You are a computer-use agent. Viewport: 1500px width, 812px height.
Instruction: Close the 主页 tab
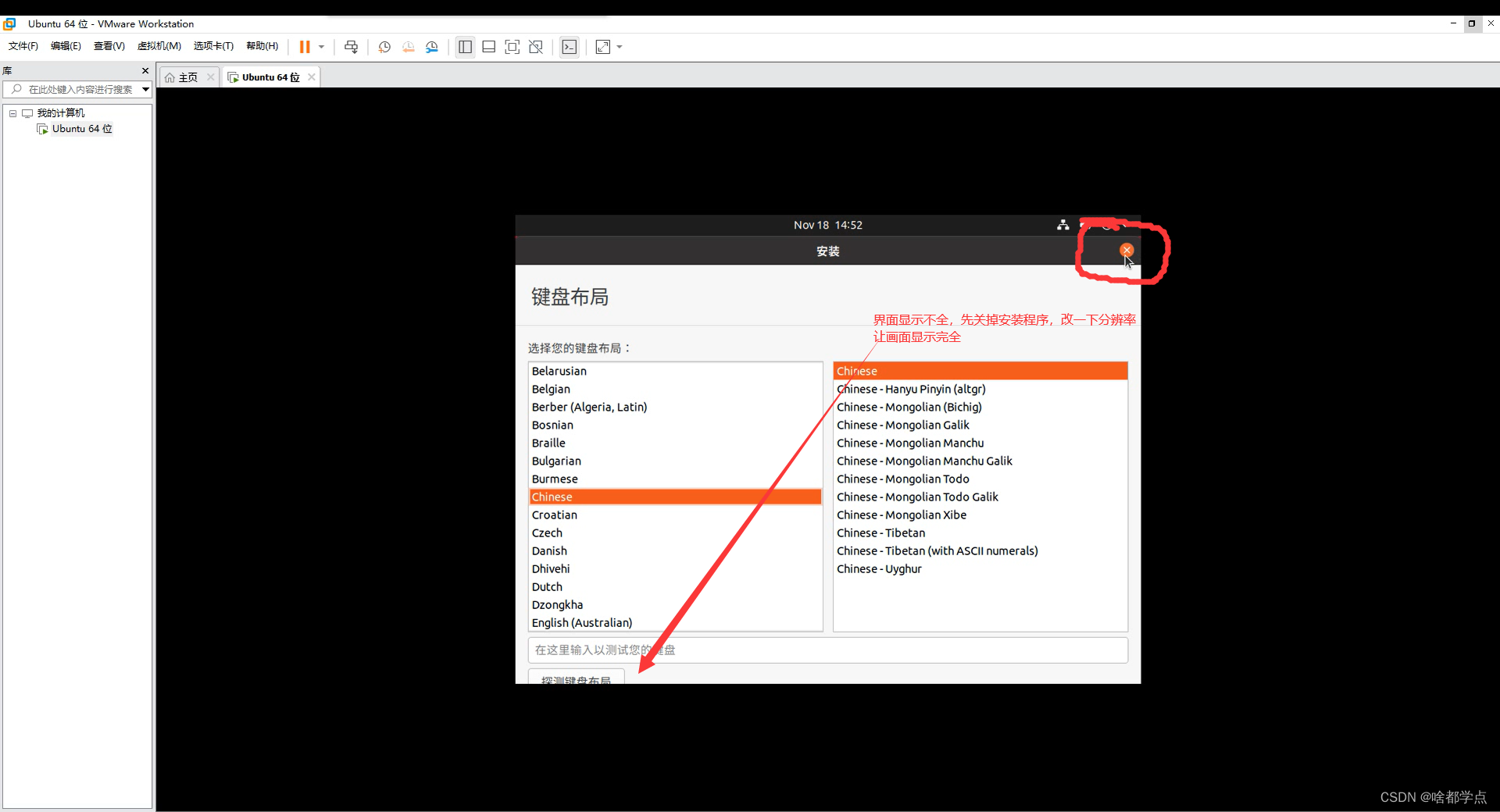pos(210,77)
